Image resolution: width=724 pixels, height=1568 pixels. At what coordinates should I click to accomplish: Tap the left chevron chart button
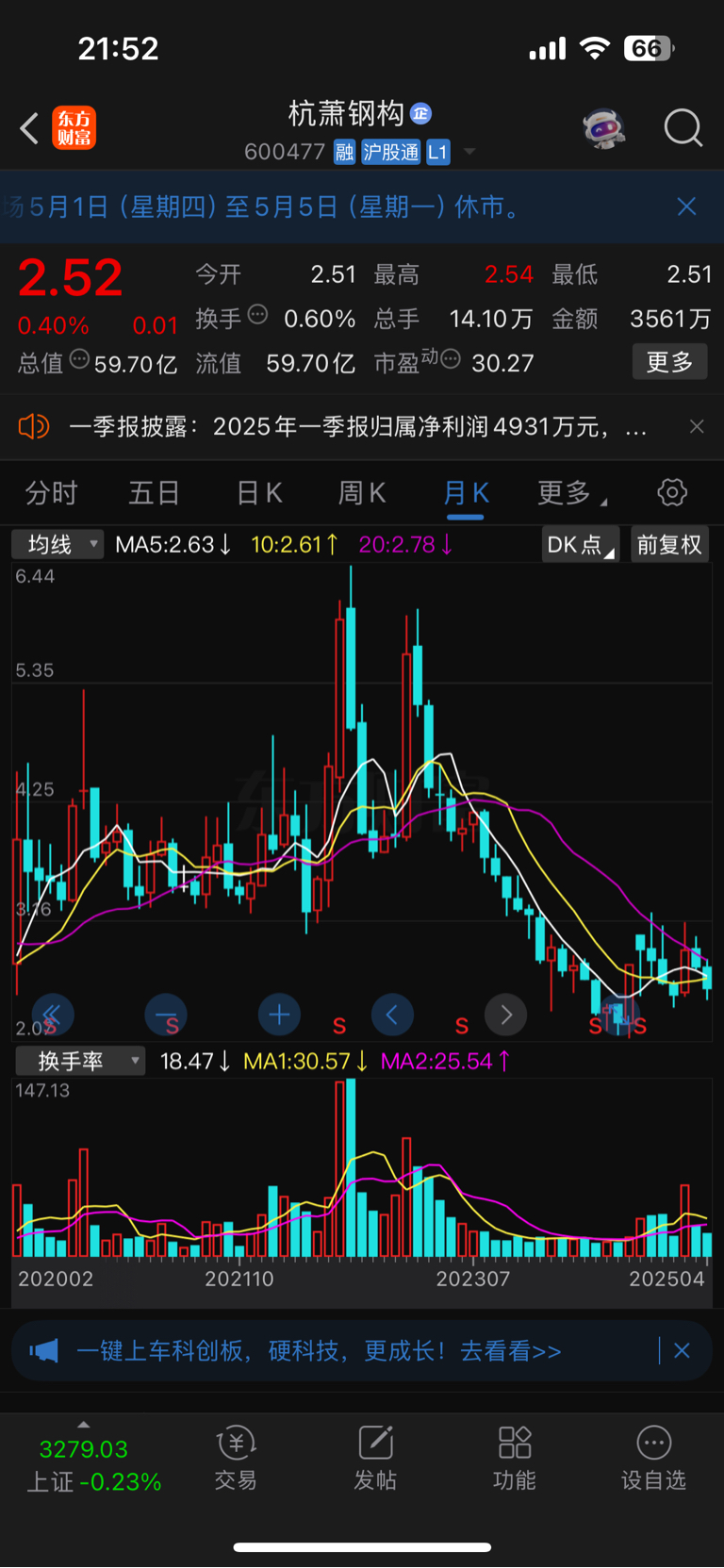click(392, 1015)
